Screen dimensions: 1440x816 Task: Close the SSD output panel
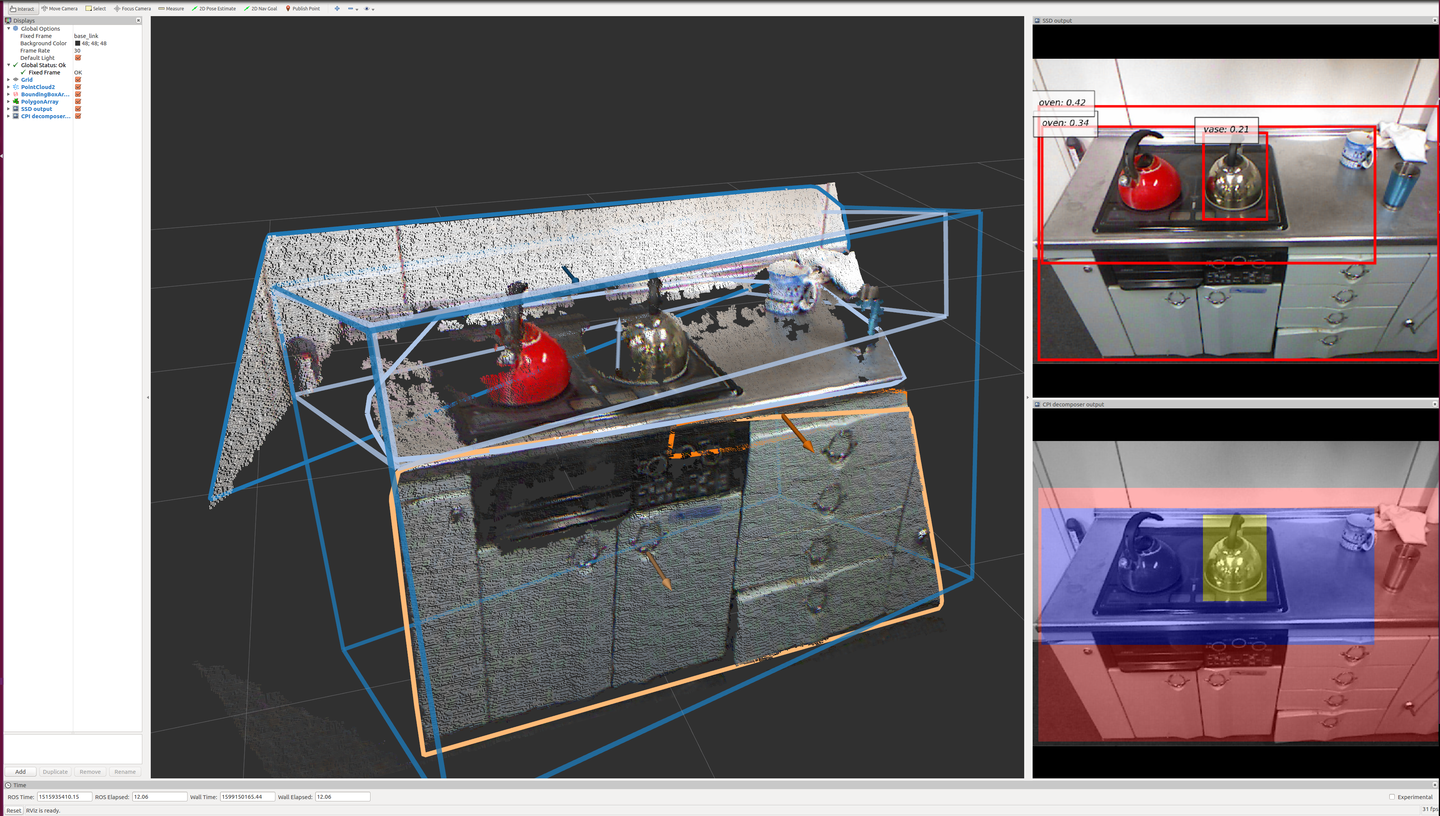[x=1435, y=20]
